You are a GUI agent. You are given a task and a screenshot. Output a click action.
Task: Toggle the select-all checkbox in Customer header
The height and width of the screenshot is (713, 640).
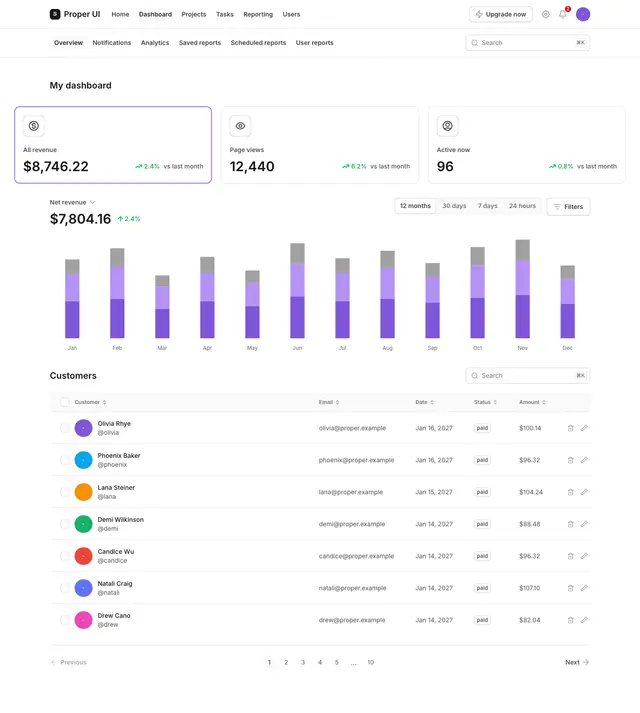coord(65,402)
